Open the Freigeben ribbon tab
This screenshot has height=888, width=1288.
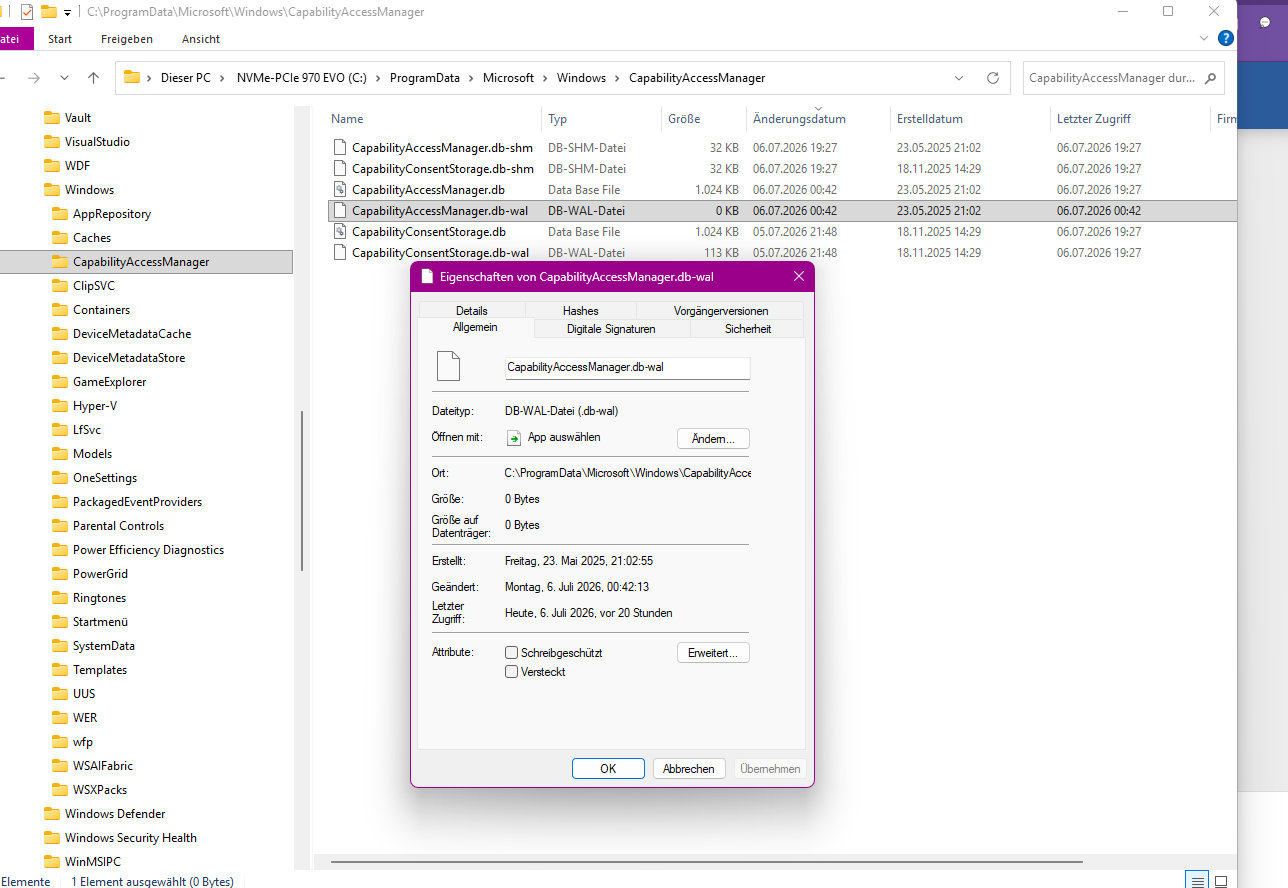127,39
